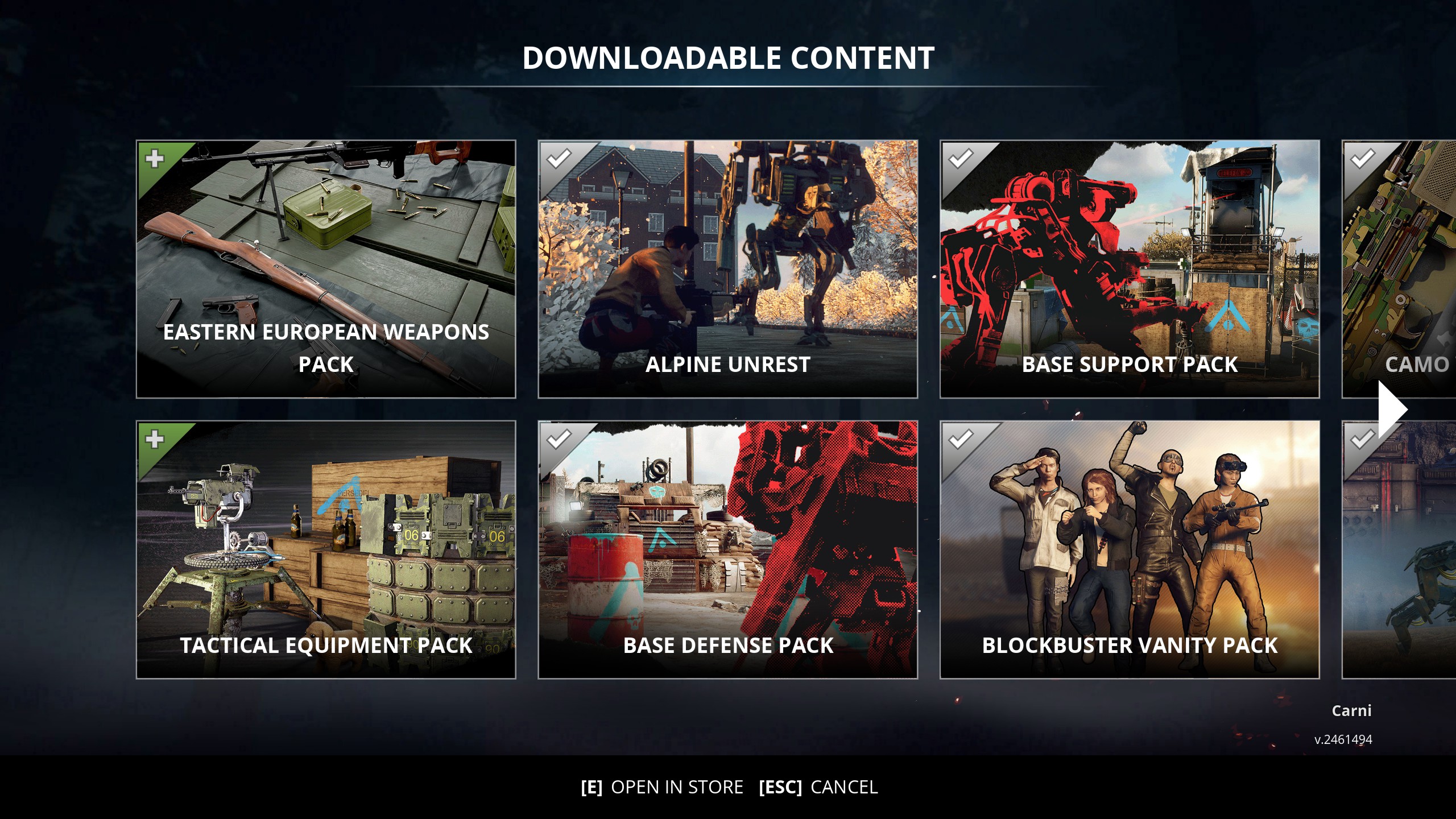Select the cut-off bottom-right DLC tile
This screenshot has height=819, width=1456.
click(1399, 549)
